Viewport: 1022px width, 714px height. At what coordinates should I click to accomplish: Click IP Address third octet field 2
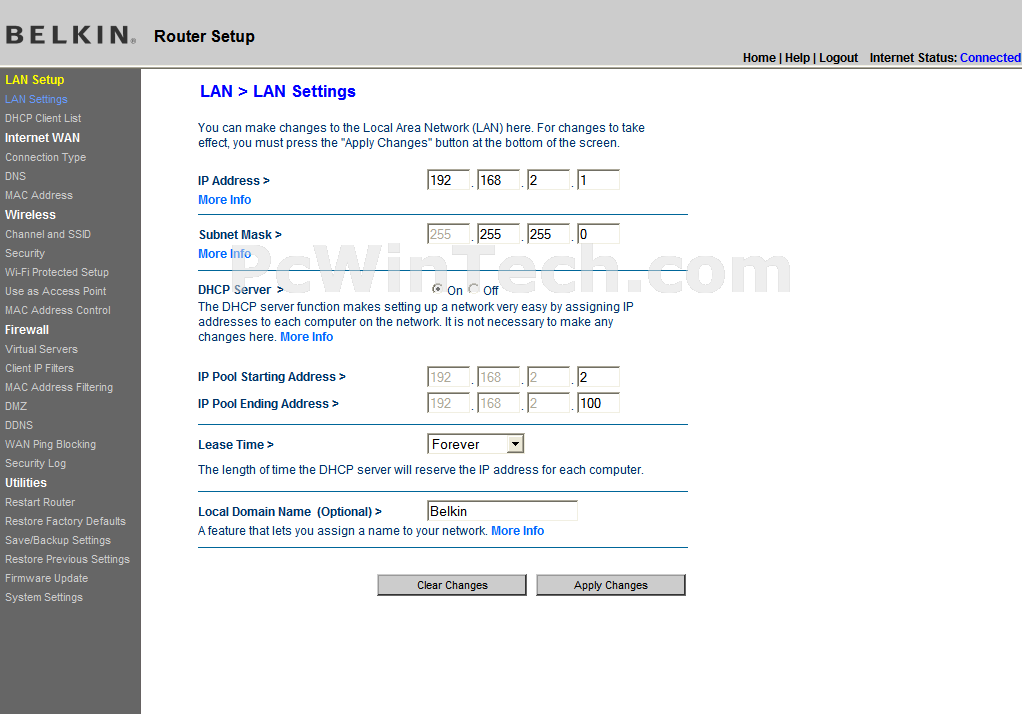click(x=549, y=180)
